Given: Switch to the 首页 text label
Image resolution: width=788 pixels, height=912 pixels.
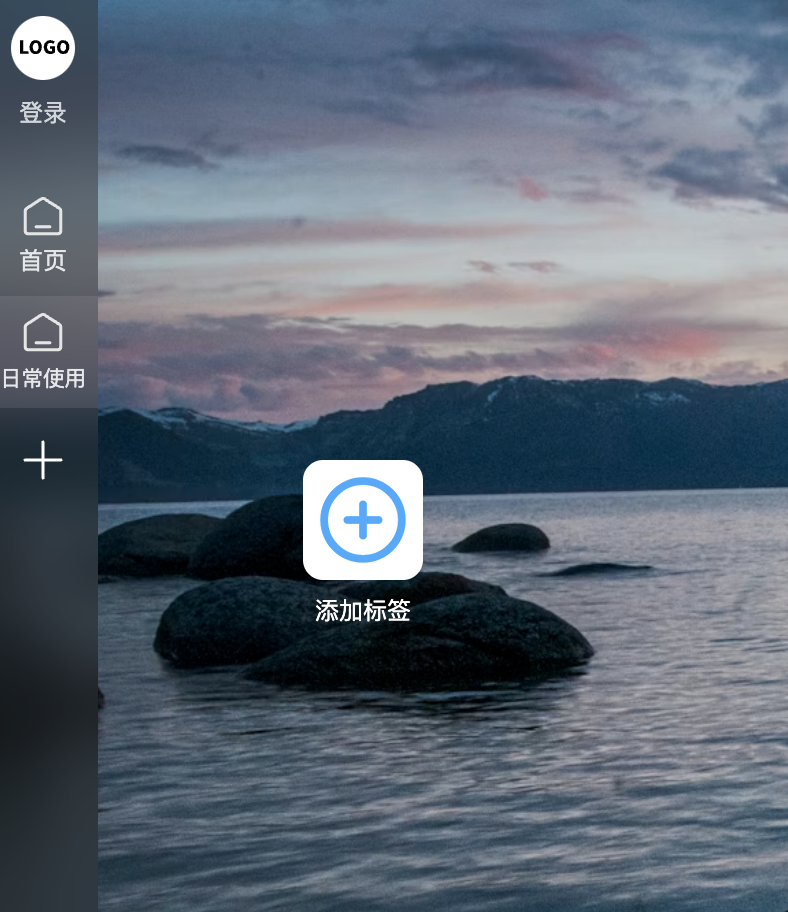Looking at the screenshot, I should (x=43, y=261).
